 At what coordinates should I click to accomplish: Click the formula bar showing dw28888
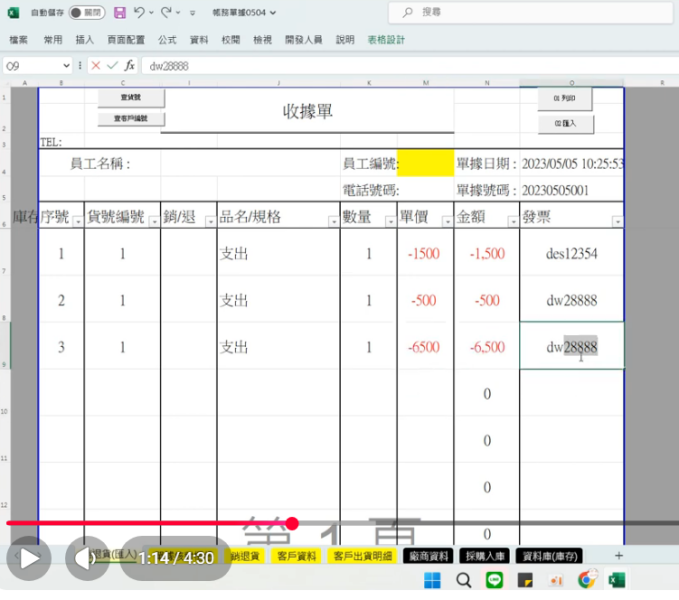[409, 66]
